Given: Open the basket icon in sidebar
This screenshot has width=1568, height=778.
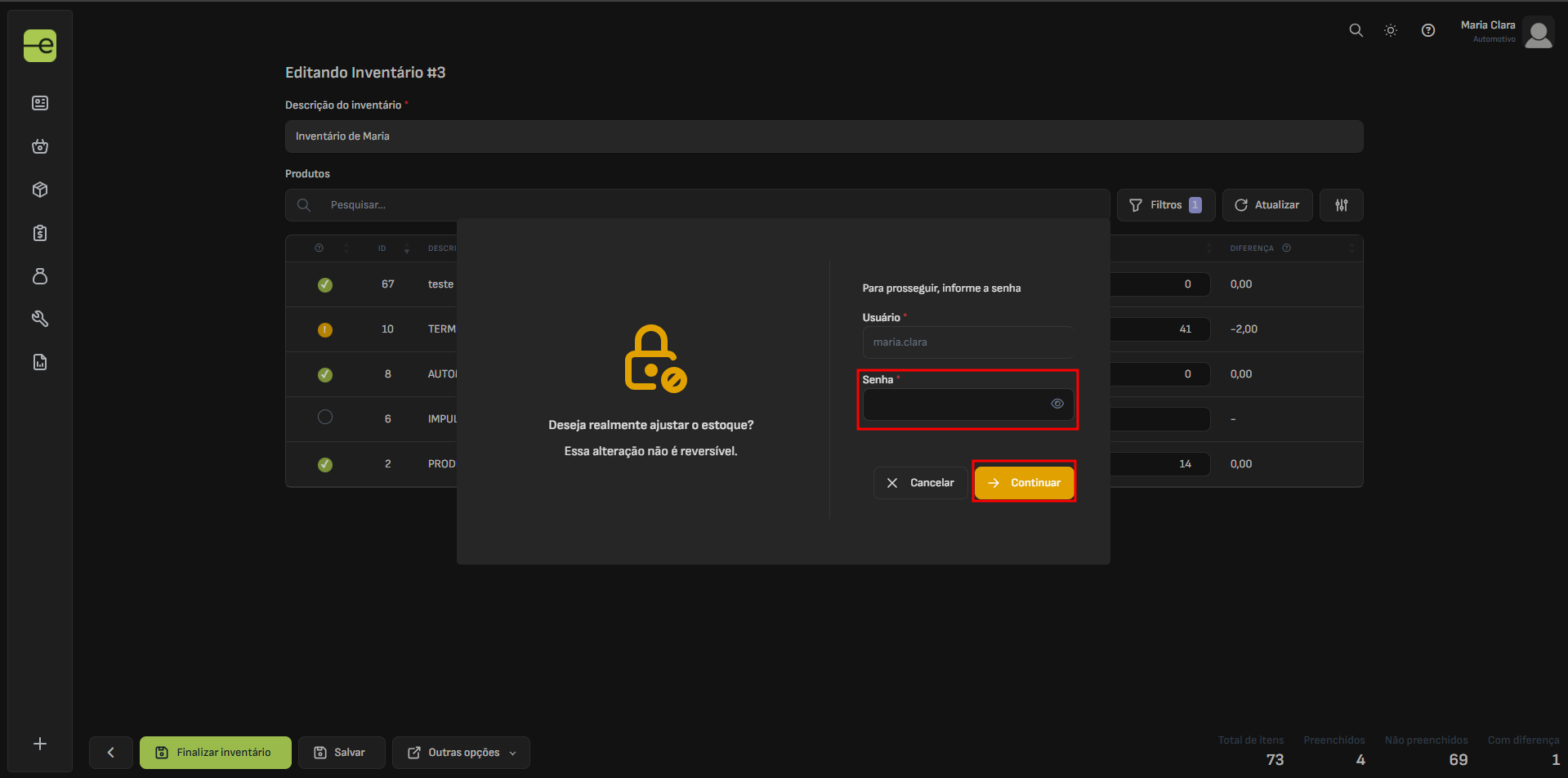Looking at the screenshot, I should [40, 146].
